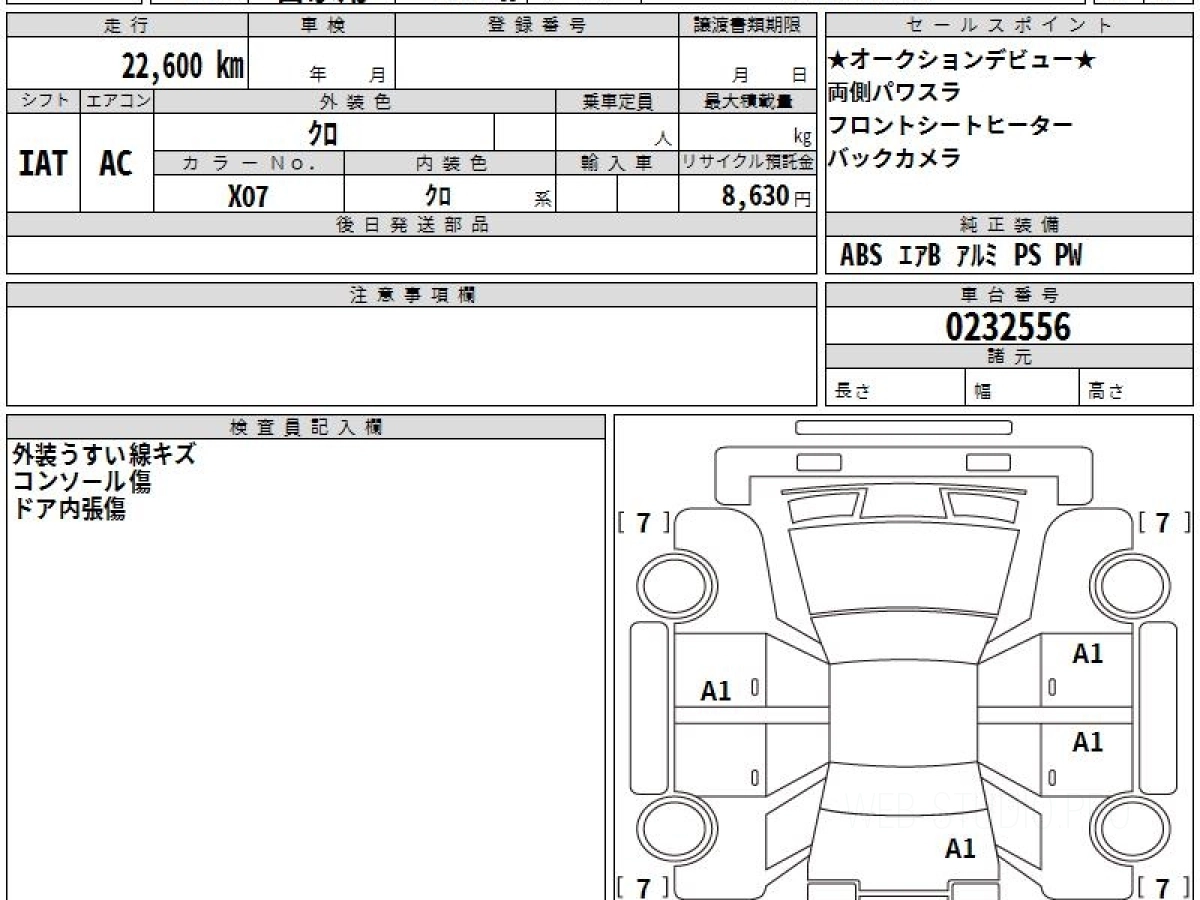Click the 輸入車 header cell

pos(617,163)
